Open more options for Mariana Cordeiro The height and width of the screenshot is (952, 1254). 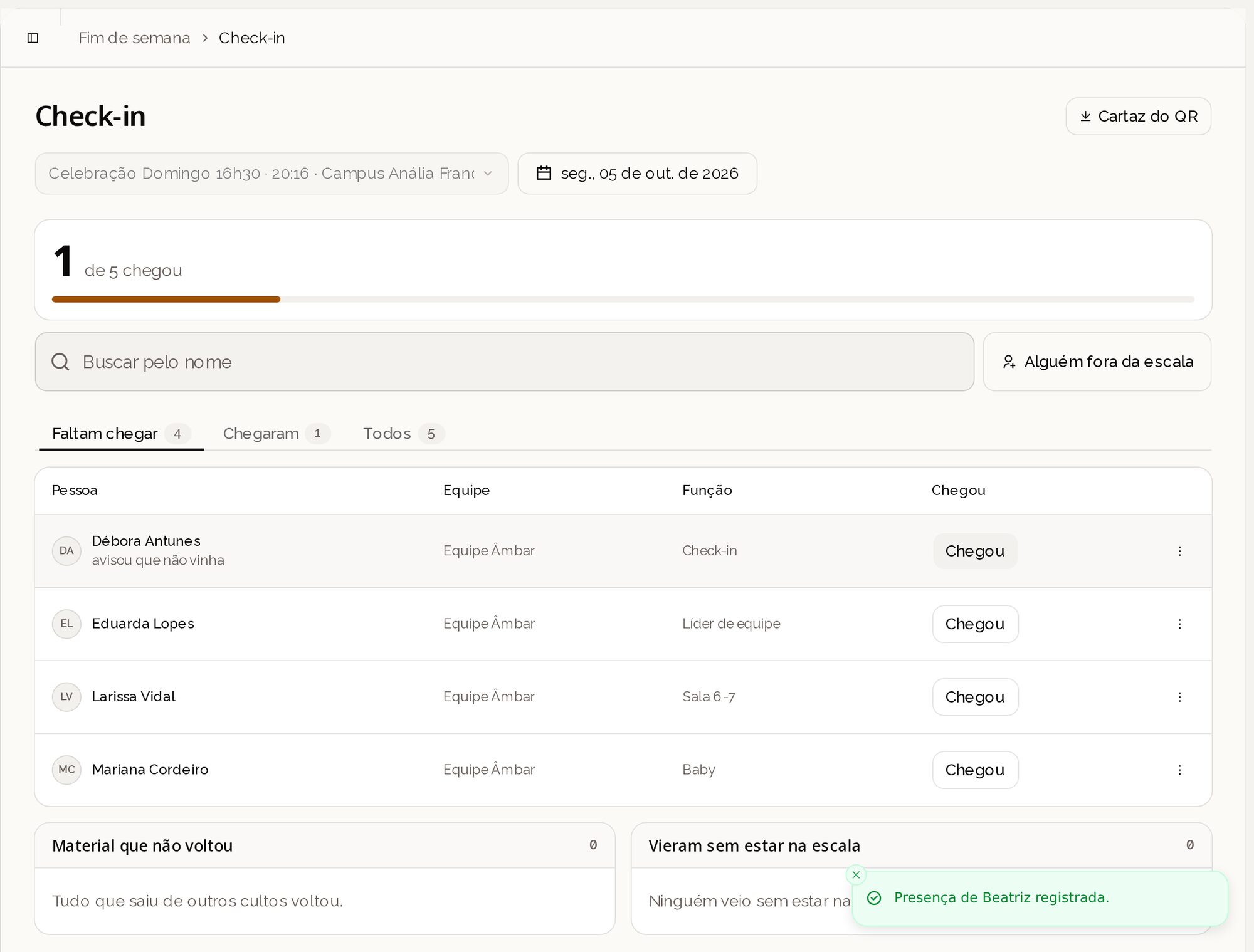point(1179,770)
